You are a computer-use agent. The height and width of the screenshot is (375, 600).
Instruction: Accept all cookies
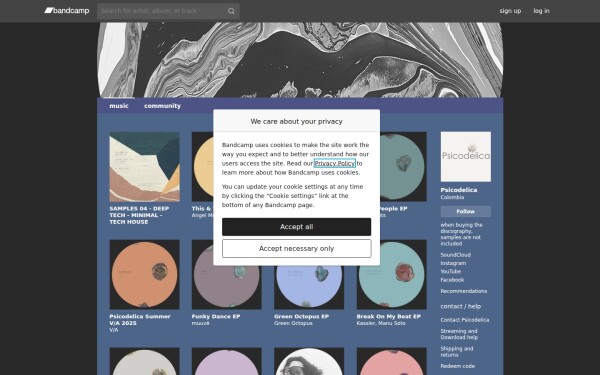pos(297,227)
